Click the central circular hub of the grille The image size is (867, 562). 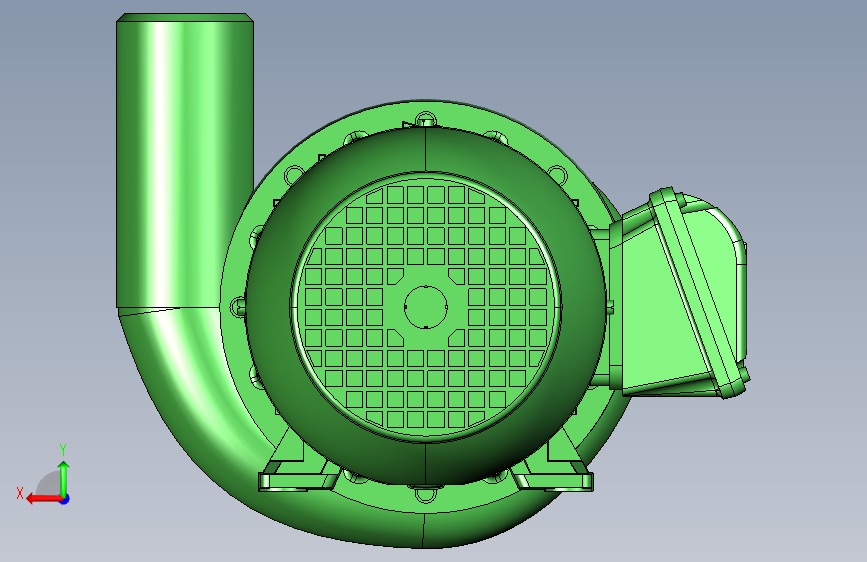tap(425, 307)
